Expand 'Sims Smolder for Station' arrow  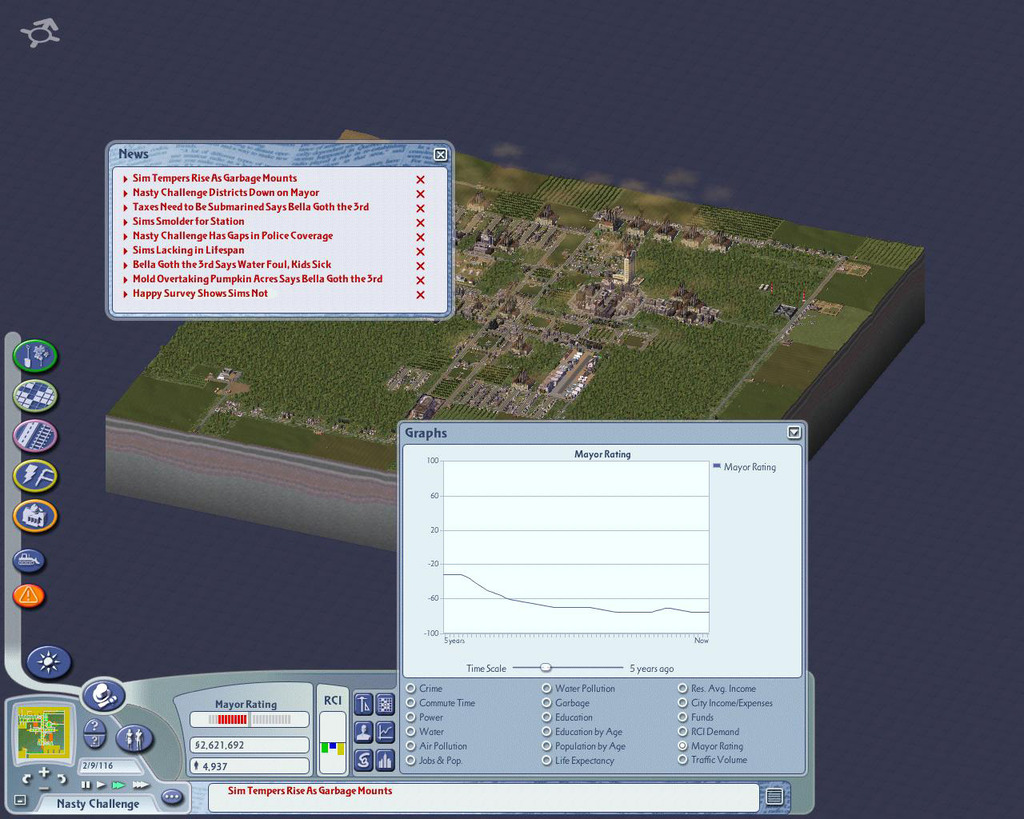point(125,221)
